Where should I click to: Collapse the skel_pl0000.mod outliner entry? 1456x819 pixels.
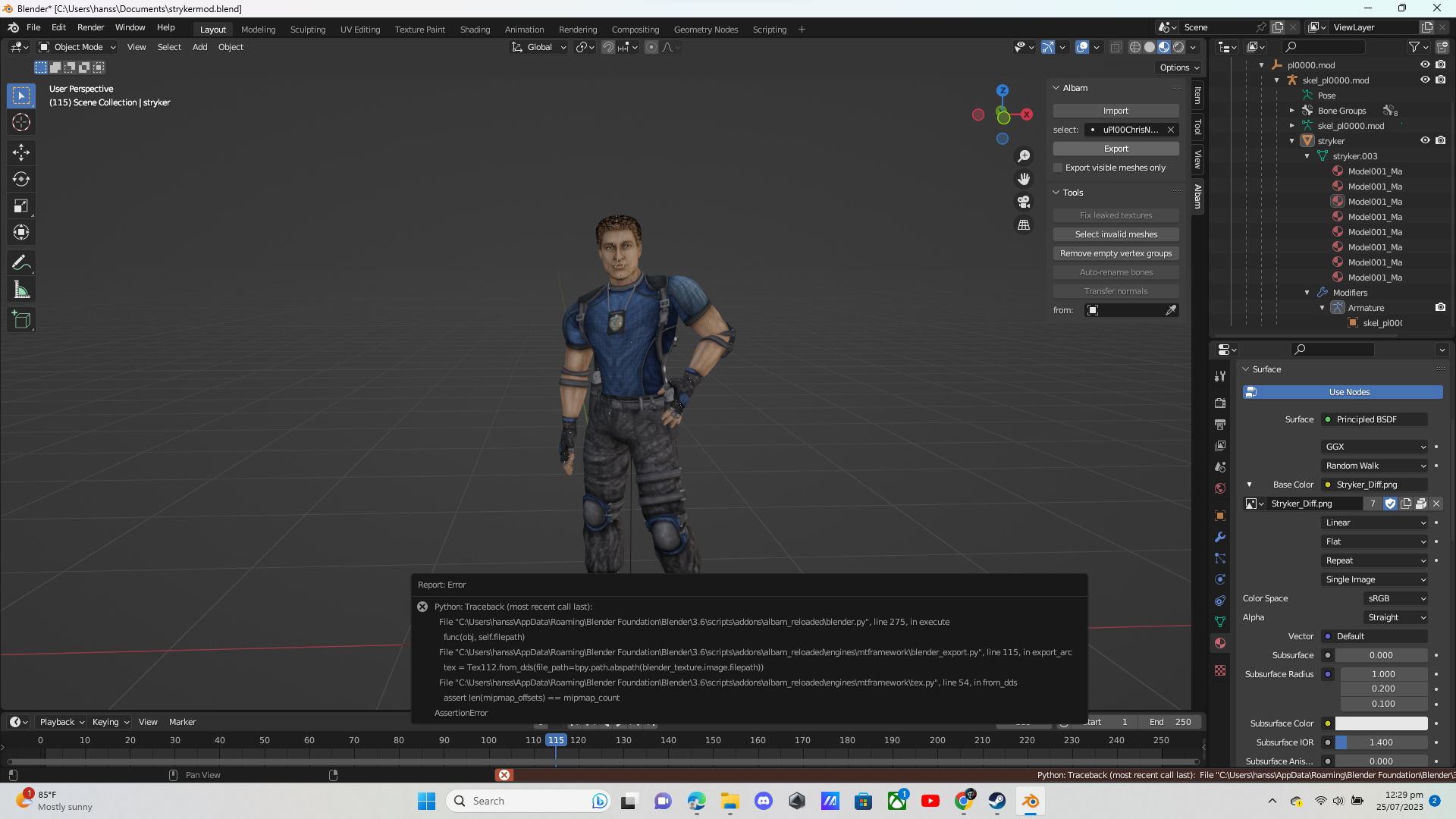(1276, 80)
